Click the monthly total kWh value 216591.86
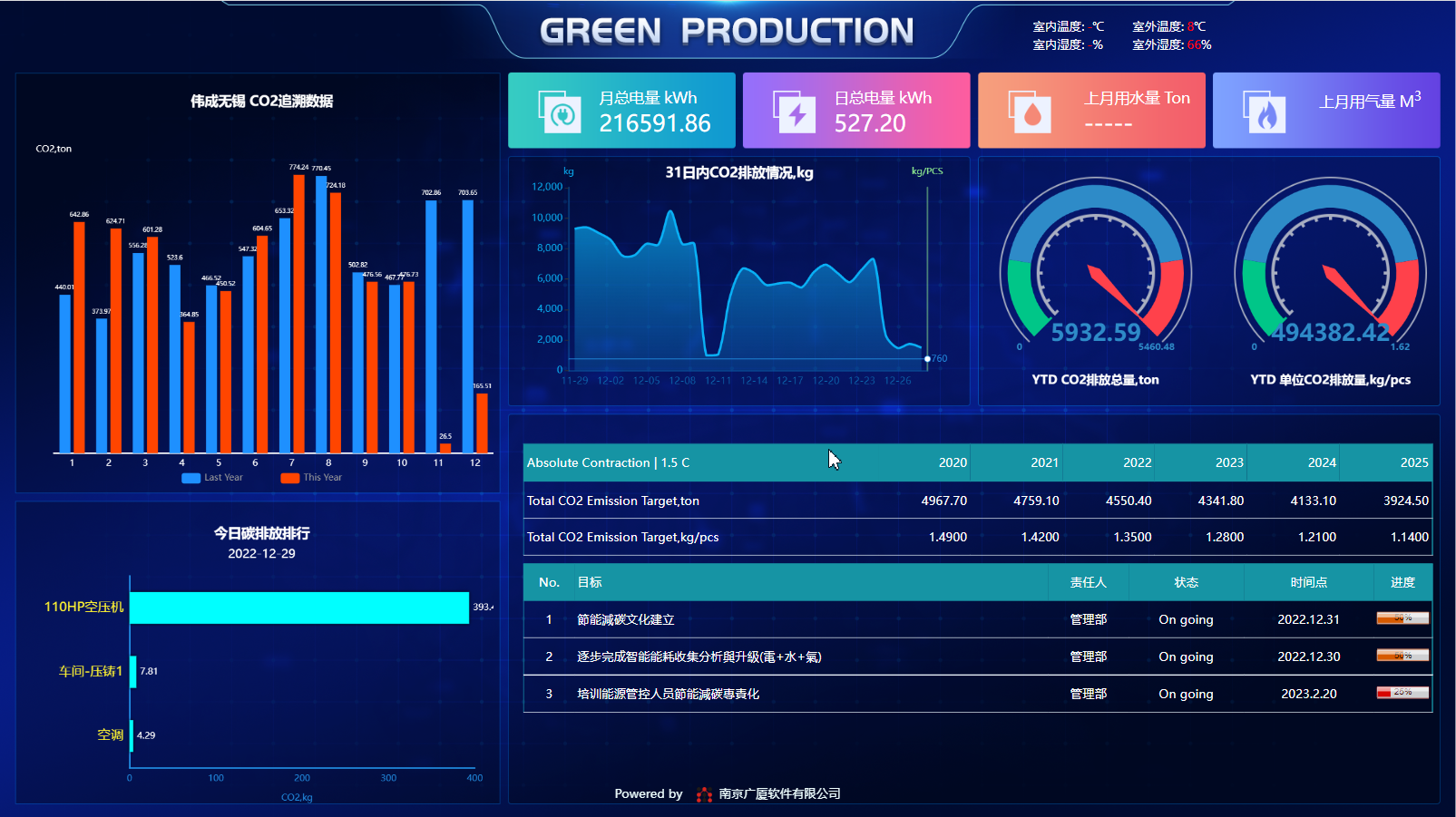Screen dimensions: 1456x817 pyautogui.click(x=655, y=123)
